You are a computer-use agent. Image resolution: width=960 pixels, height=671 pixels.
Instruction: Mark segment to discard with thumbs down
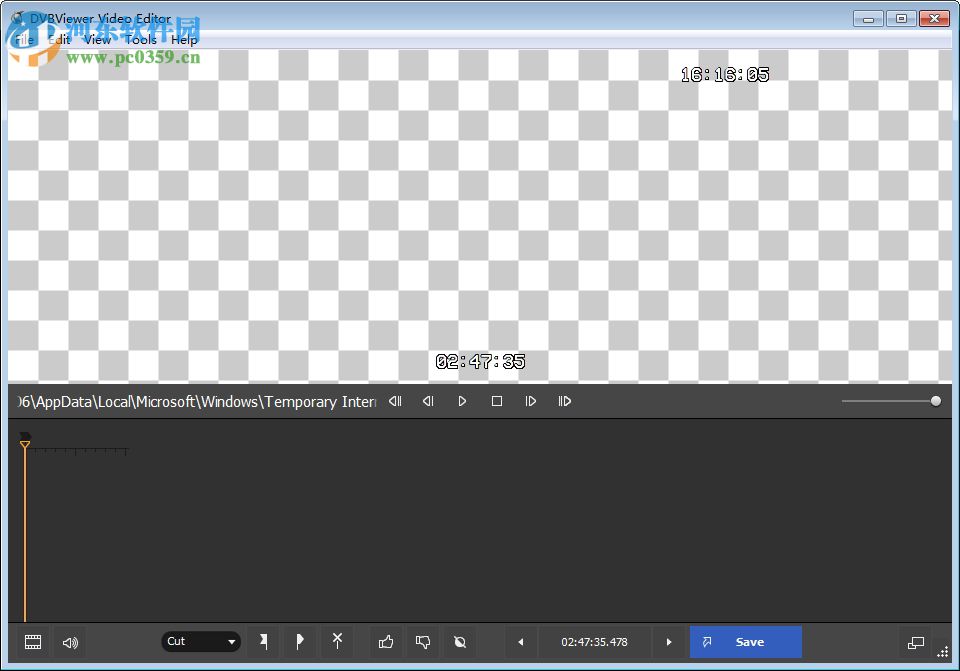click(422, 642)
